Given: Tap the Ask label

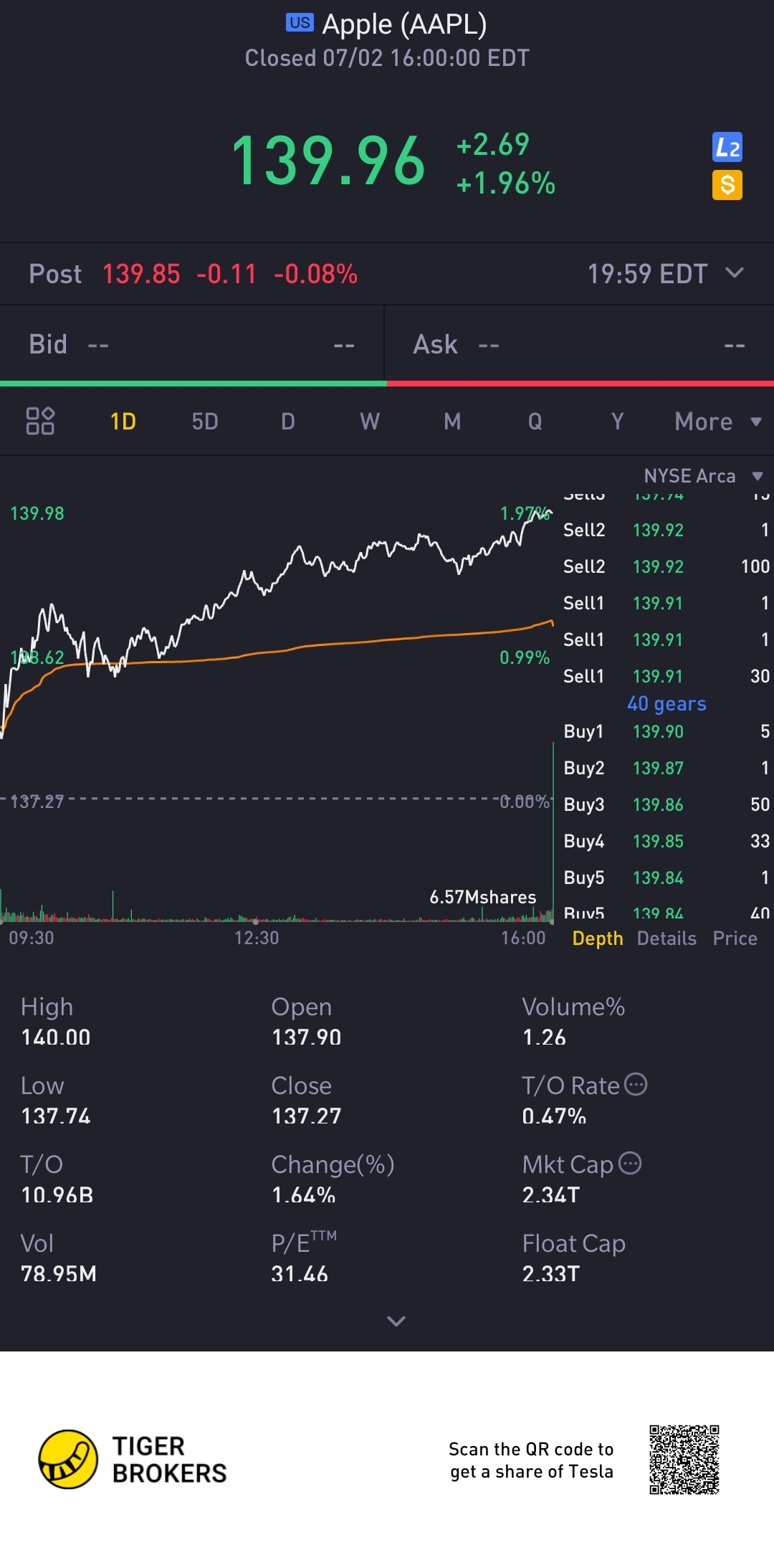Looking at the screenshot, I should click(435, 344).
